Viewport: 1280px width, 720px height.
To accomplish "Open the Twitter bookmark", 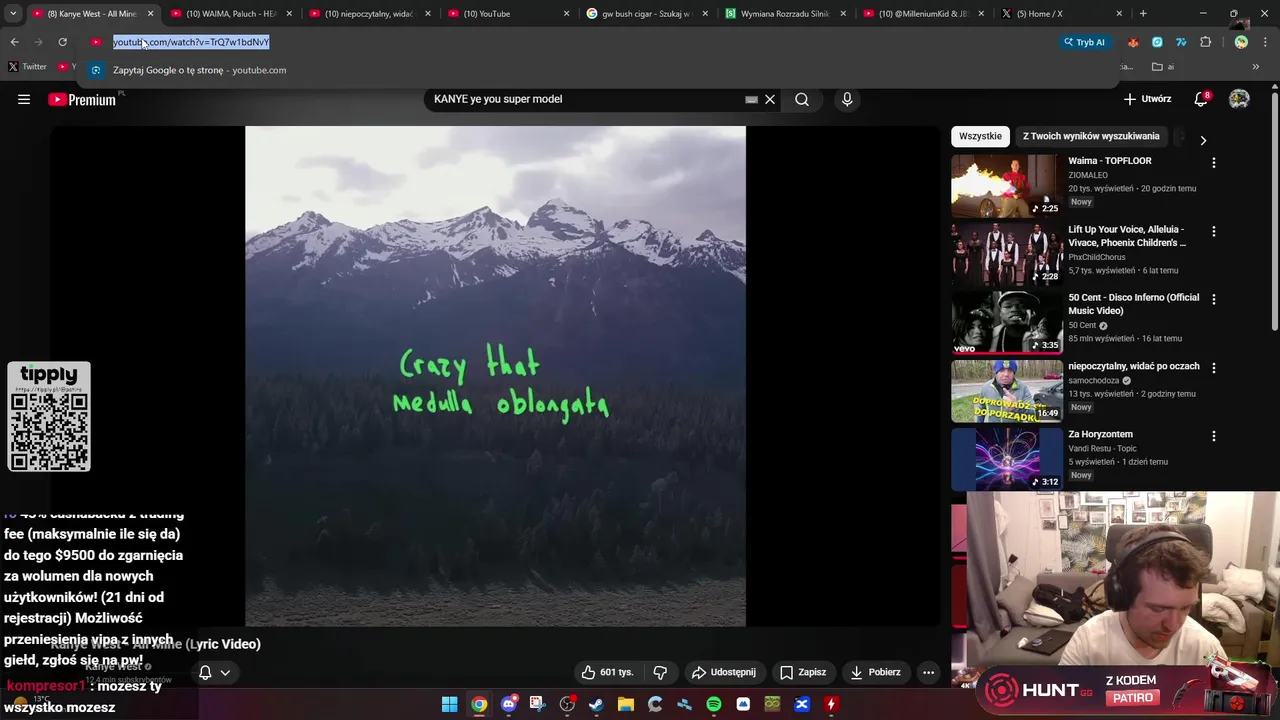I will [27, 67].
